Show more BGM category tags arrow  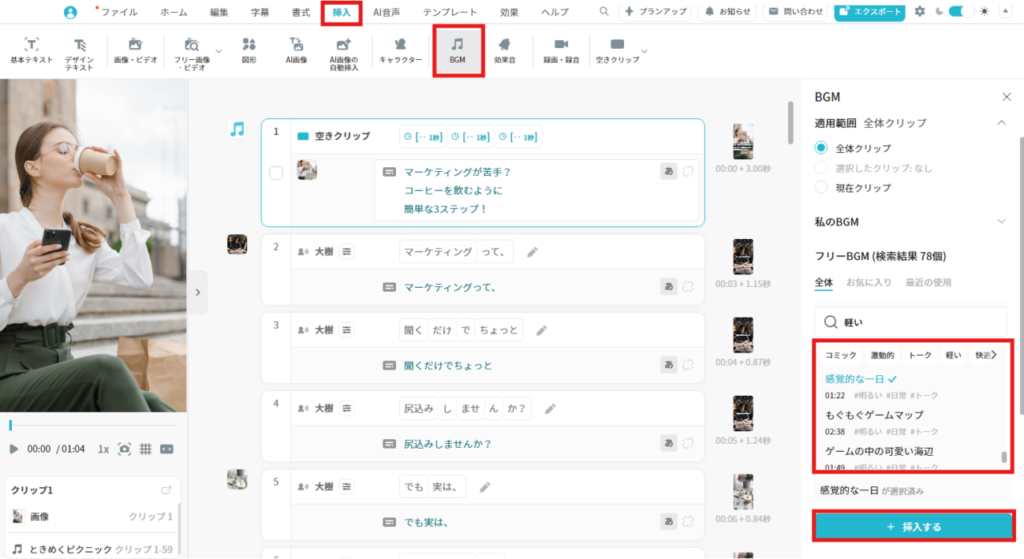pos(994,355)
